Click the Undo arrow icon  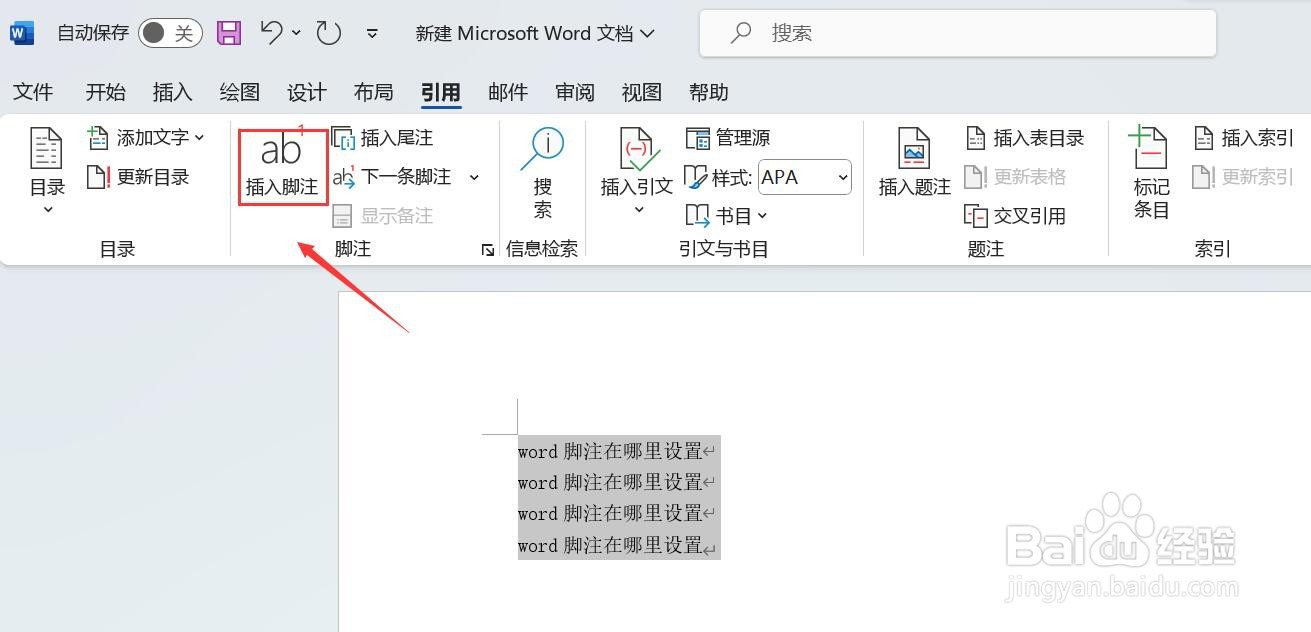click(x=271, y=32)
